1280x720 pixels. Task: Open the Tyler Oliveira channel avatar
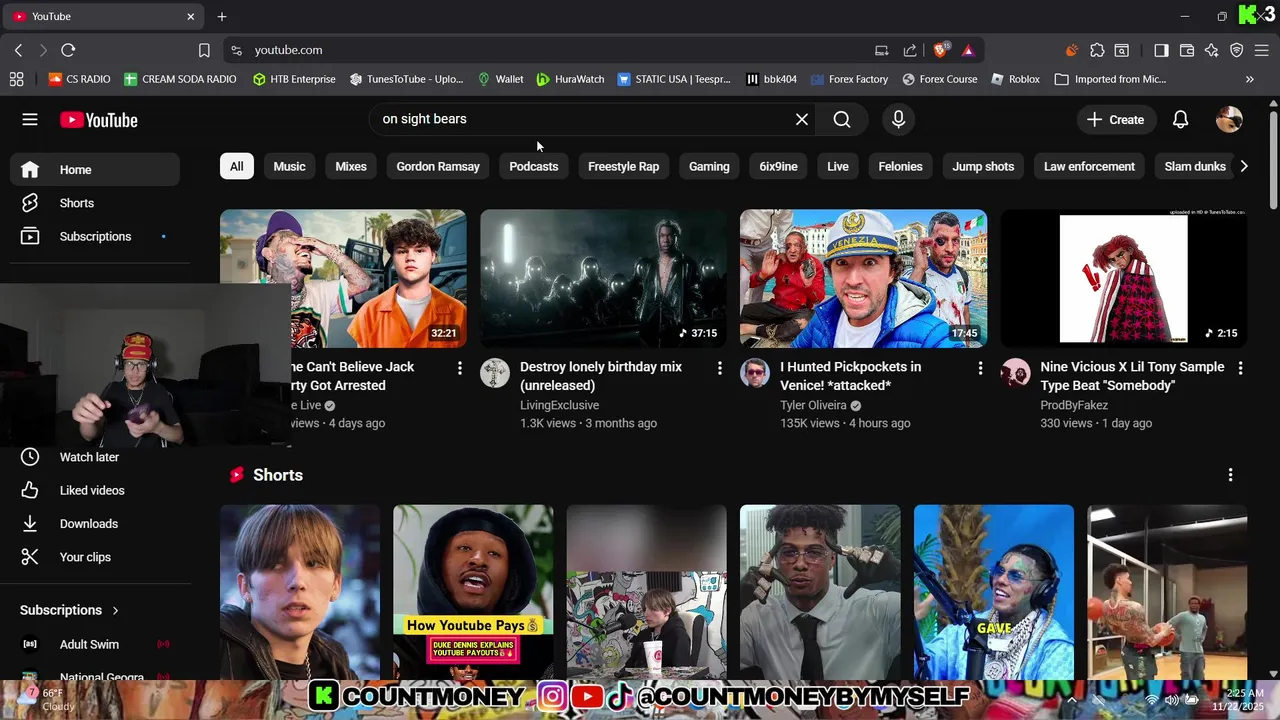(x=755, y=373)
